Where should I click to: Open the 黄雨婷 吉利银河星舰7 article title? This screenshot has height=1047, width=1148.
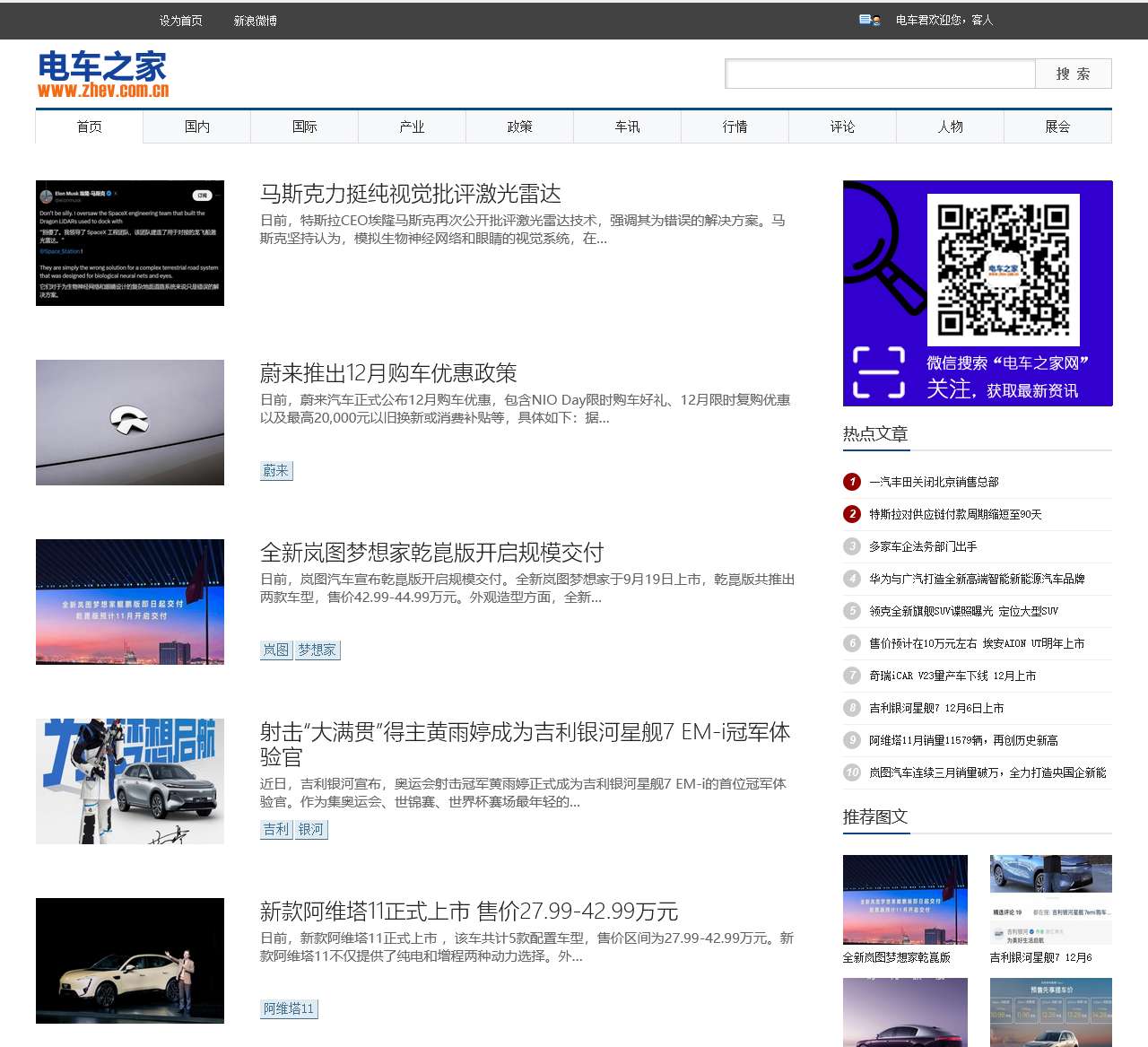(525, 745)
